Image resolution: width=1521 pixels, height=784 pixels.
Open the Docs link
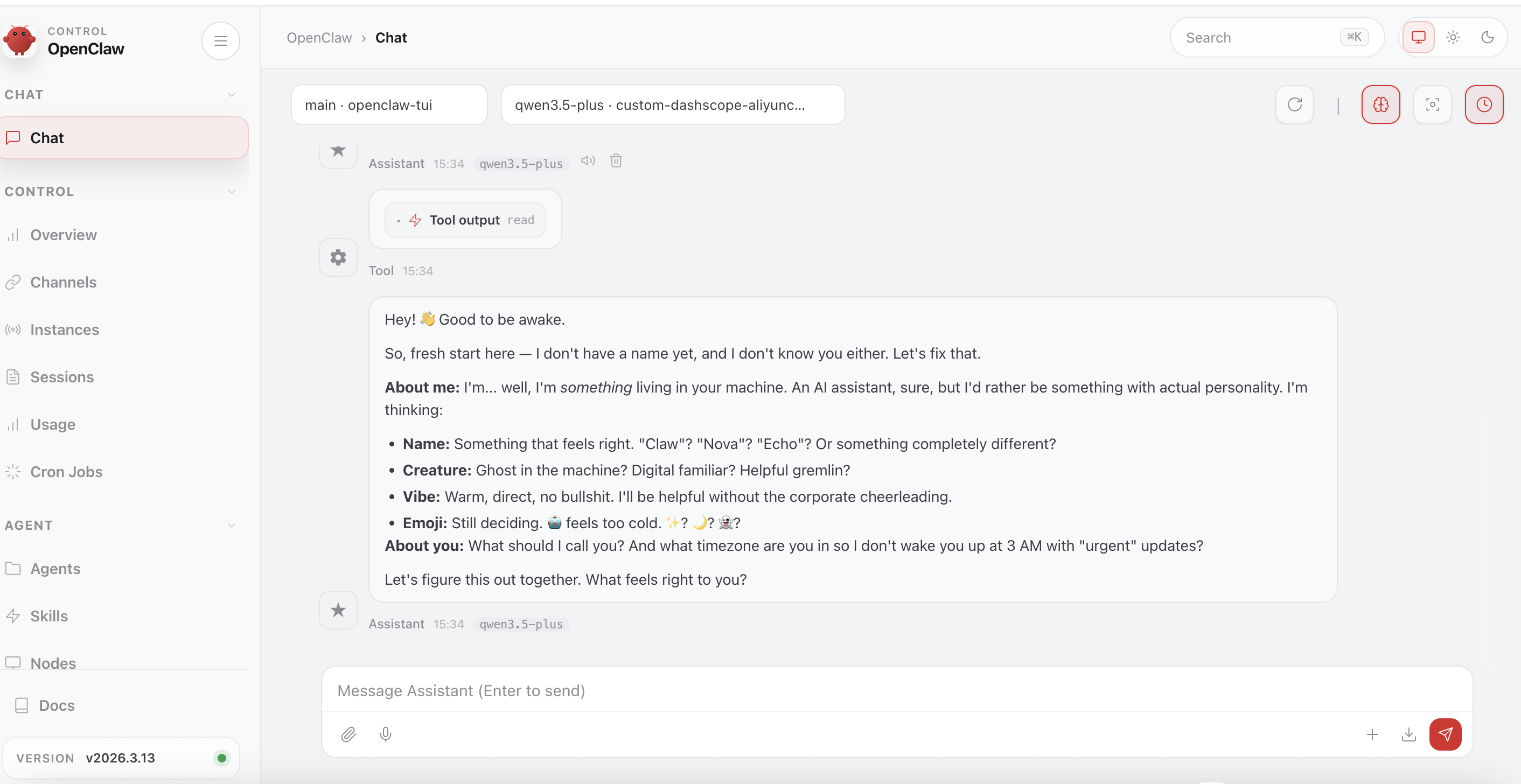click(56, 705)
